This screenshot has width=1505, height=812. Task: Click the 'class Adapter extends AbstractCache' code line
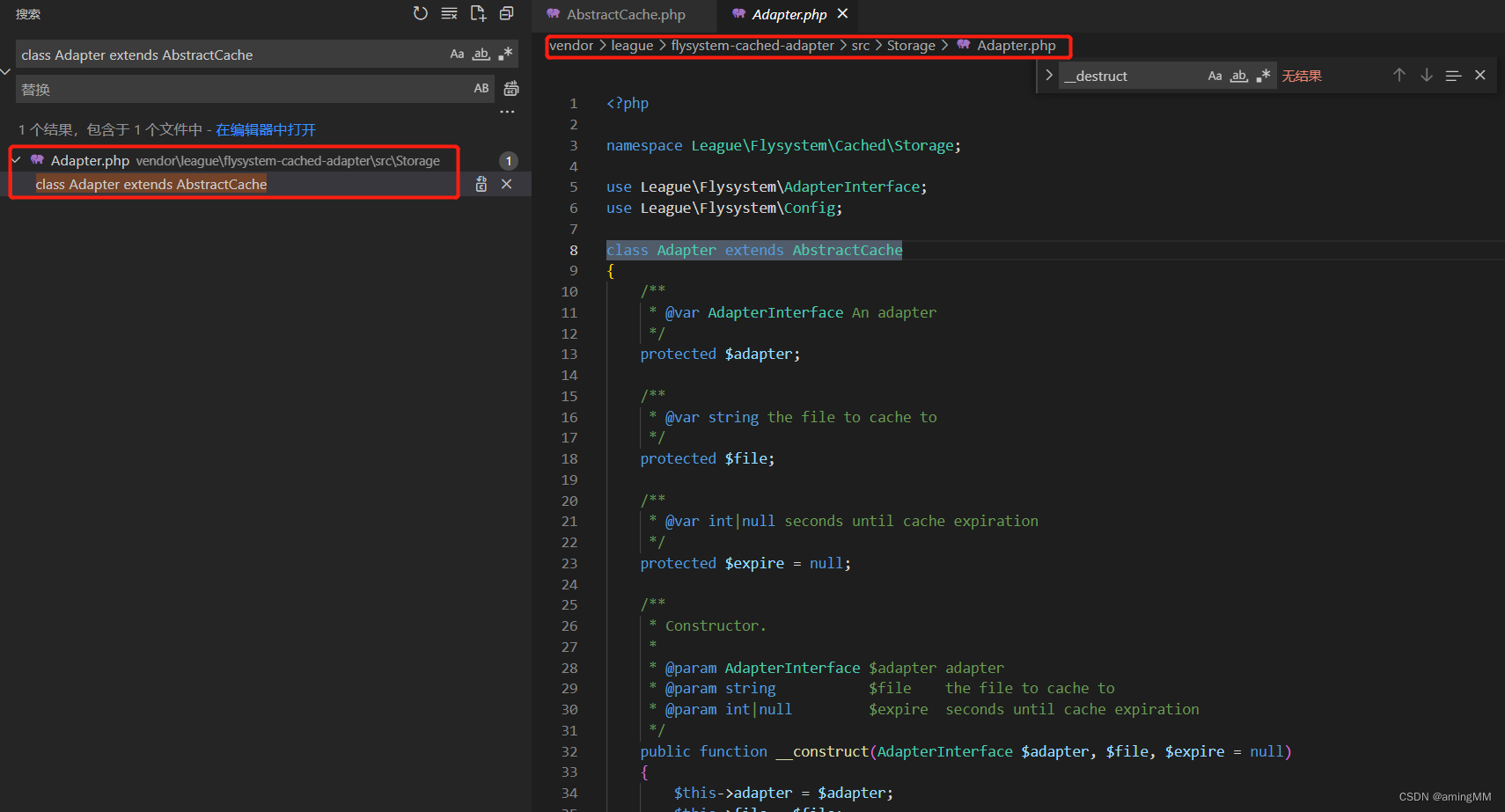pos(754,250)
